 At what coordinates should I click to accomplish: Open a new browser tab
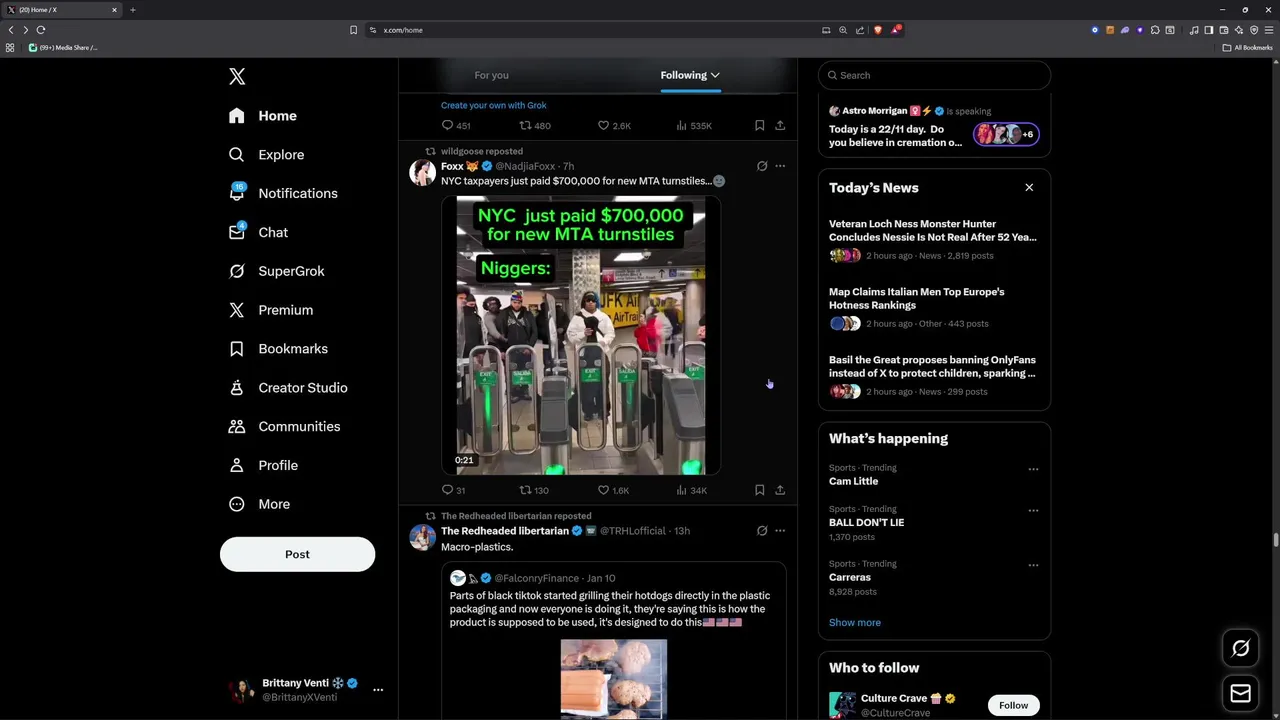point(132,10)
